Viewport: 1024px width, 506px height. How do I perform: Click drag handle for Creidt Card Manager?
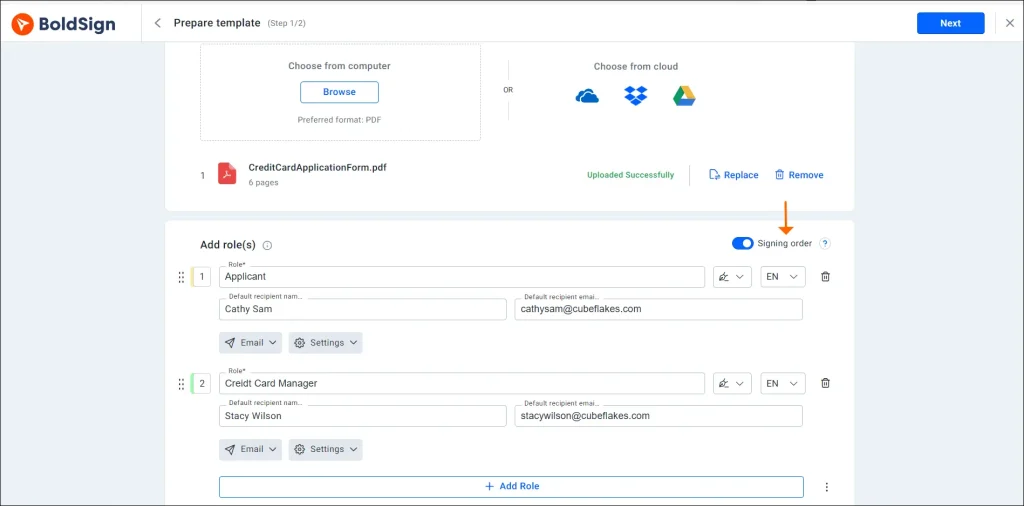[x=182, y=384]
